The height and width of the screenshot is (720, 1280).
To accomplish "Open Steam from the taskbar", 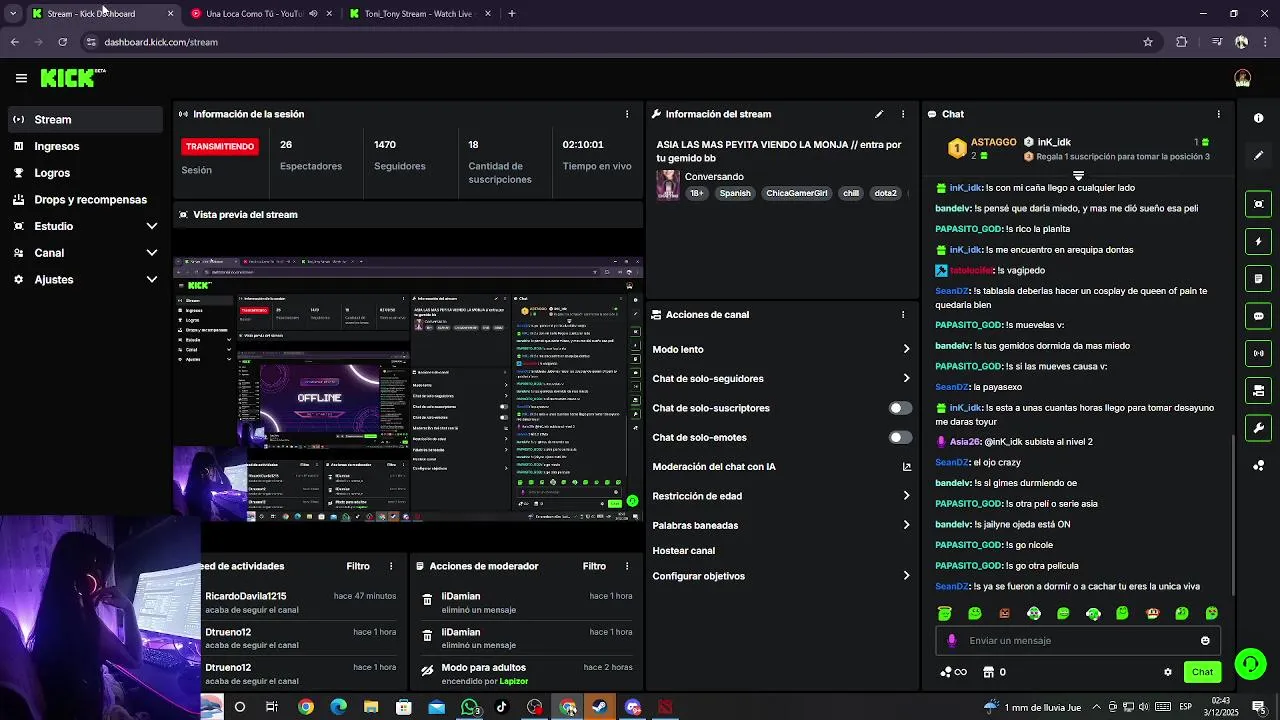I will [599, 707].
